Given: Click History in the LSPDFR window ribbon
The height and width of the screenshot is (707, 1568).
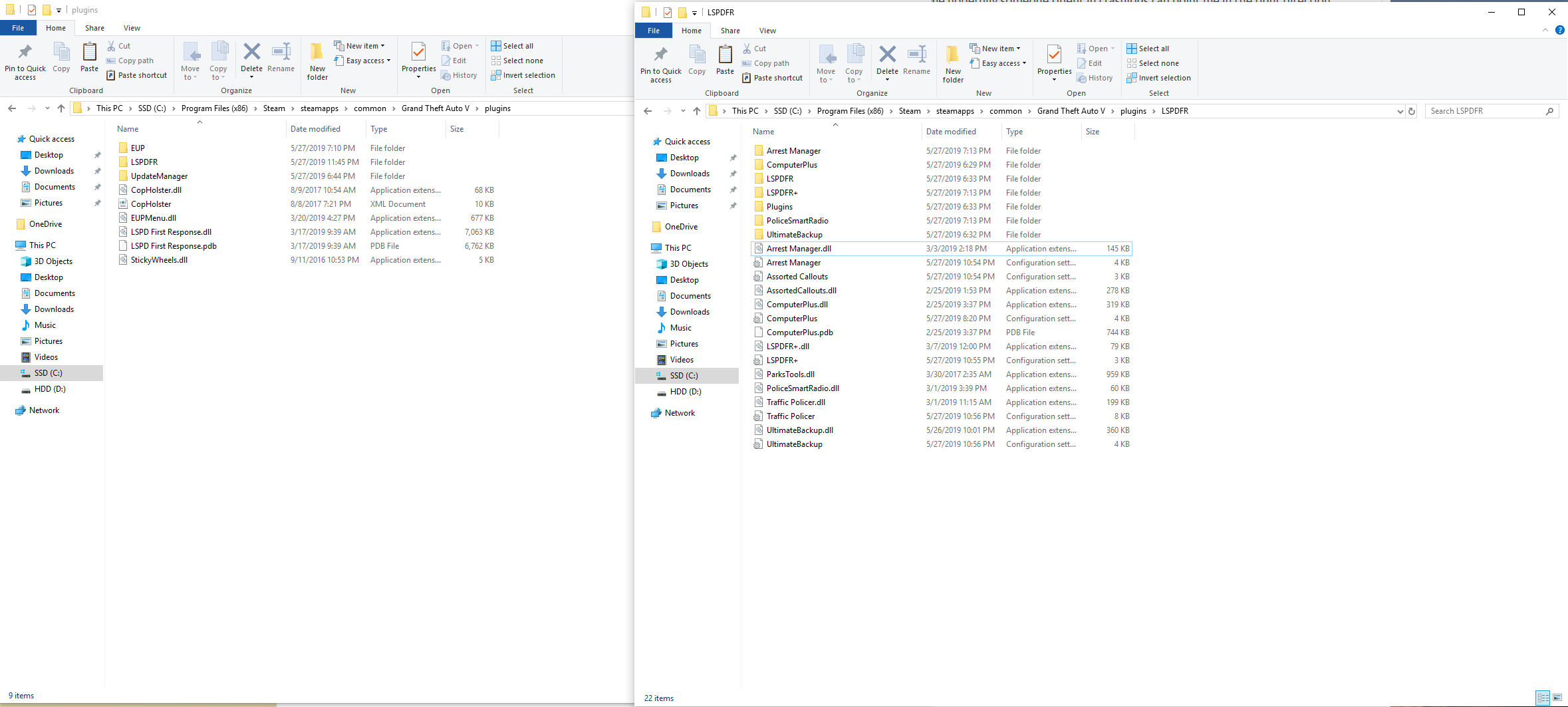Looking at the screenshot, I should tap(1095, 78).
